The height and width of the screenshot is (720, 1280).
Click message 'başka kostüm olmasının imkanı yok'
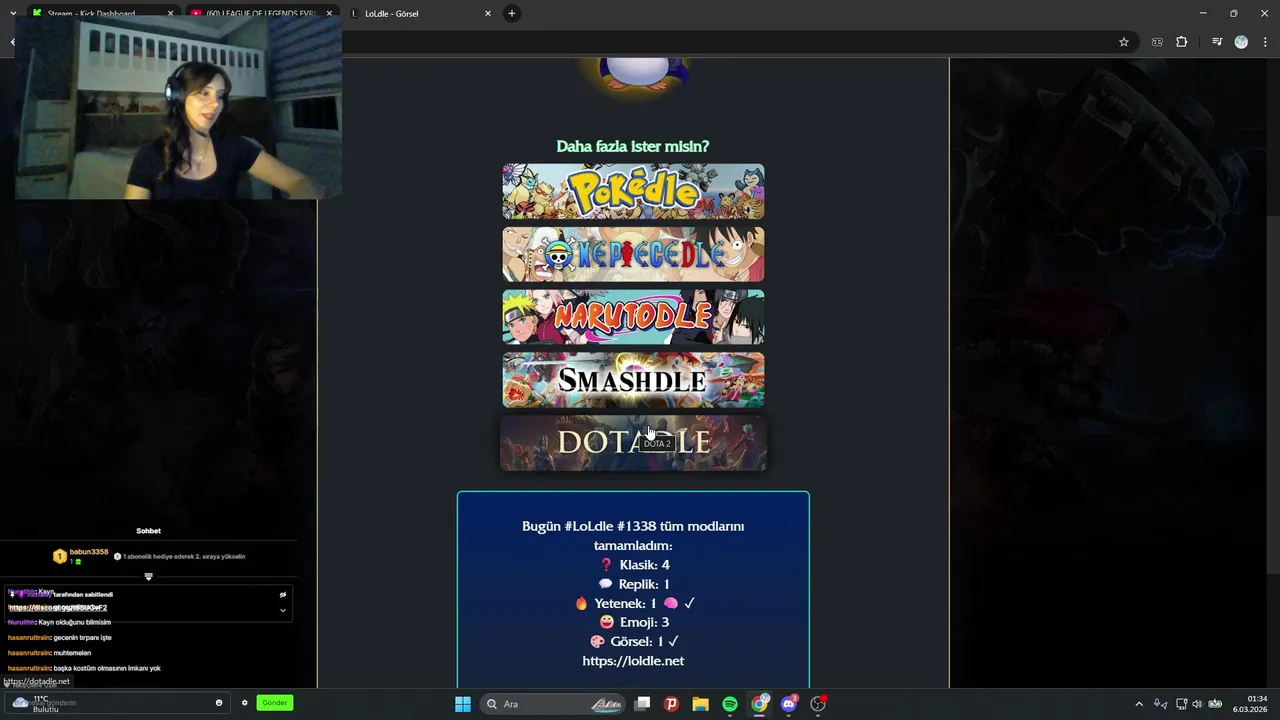[x=107, y=668]
